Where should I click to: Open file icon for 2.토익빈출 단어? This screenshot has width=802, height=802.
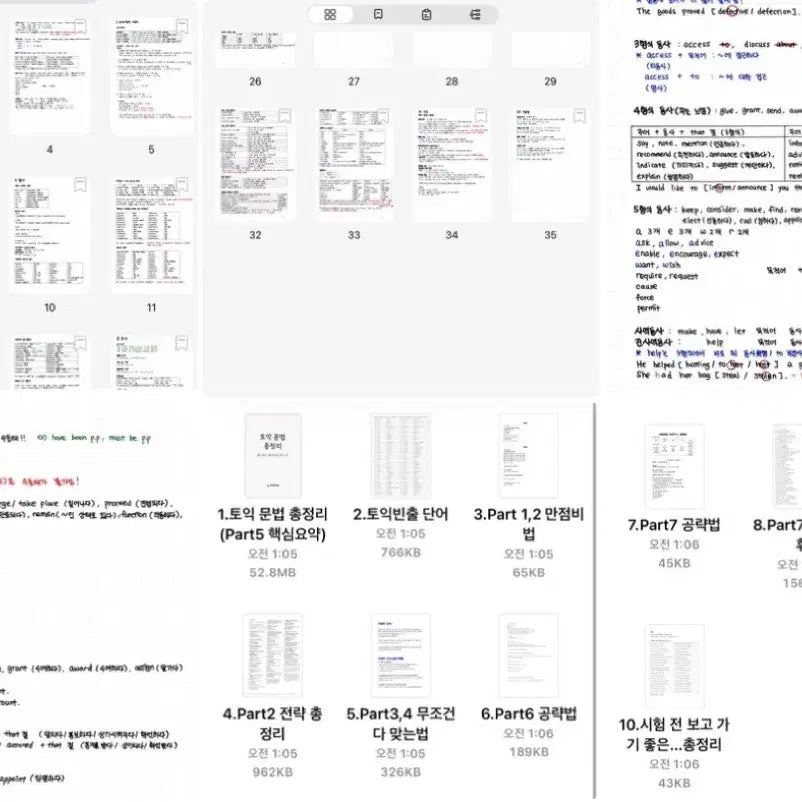point(400,456)
